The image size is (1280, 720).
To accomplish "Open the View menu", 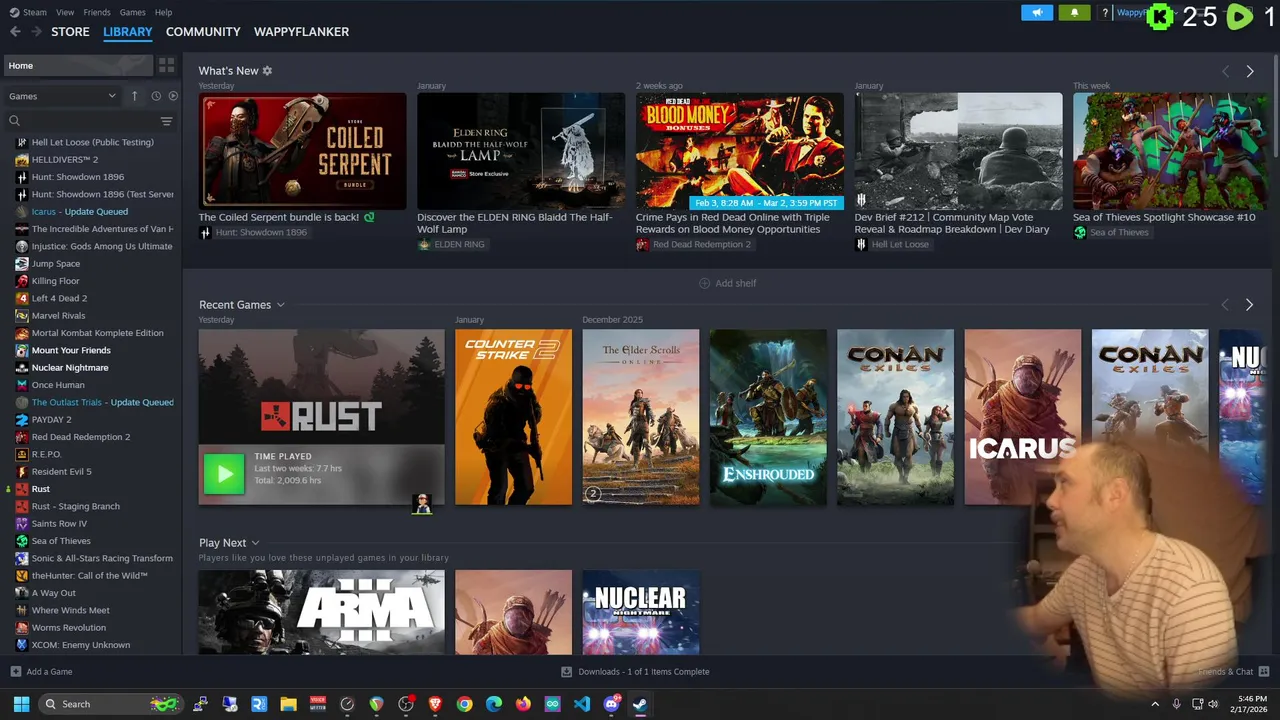I will (65, 12).
